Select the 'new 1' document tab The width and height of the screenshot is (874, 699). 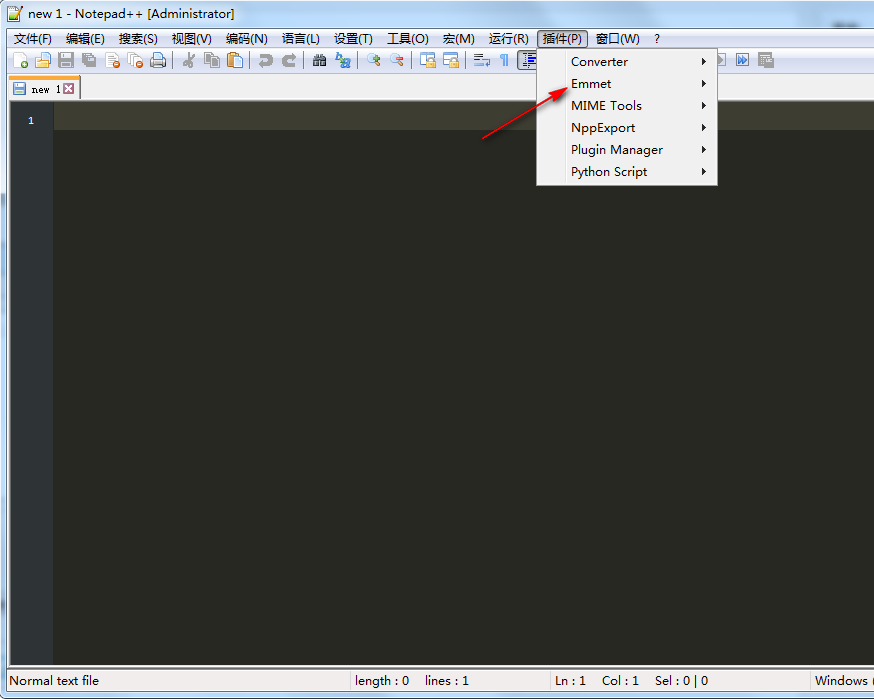tap(45, 89)
